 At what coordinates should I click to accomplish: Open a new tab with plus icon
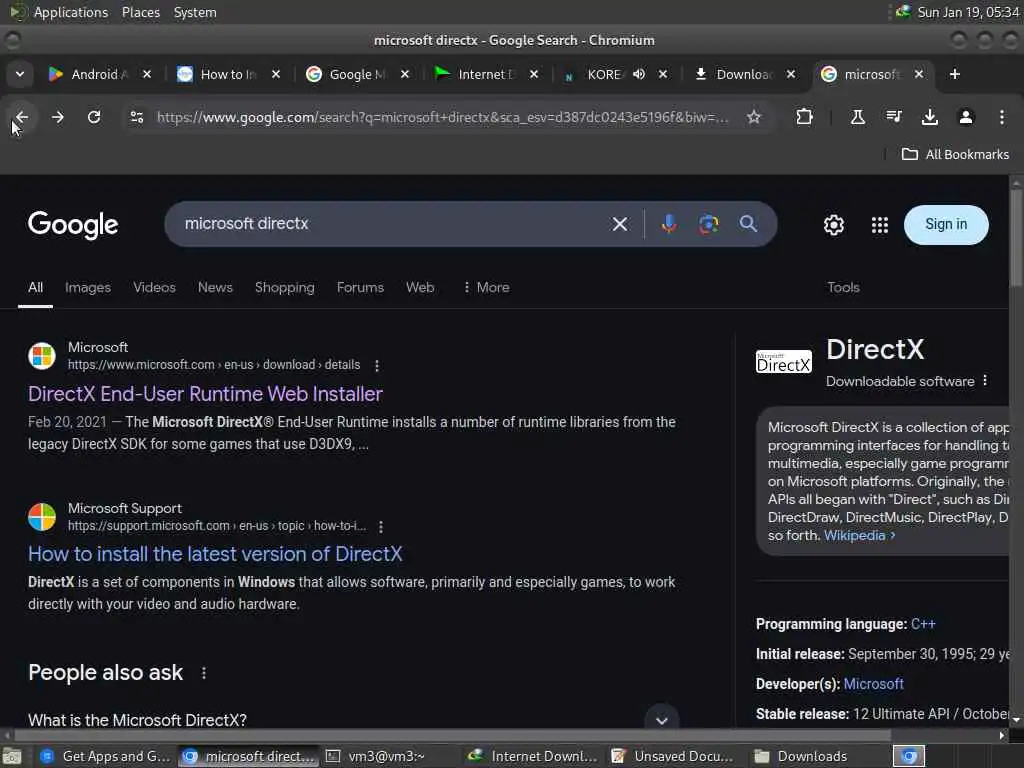pyautogui.click(x=955, y=74)
